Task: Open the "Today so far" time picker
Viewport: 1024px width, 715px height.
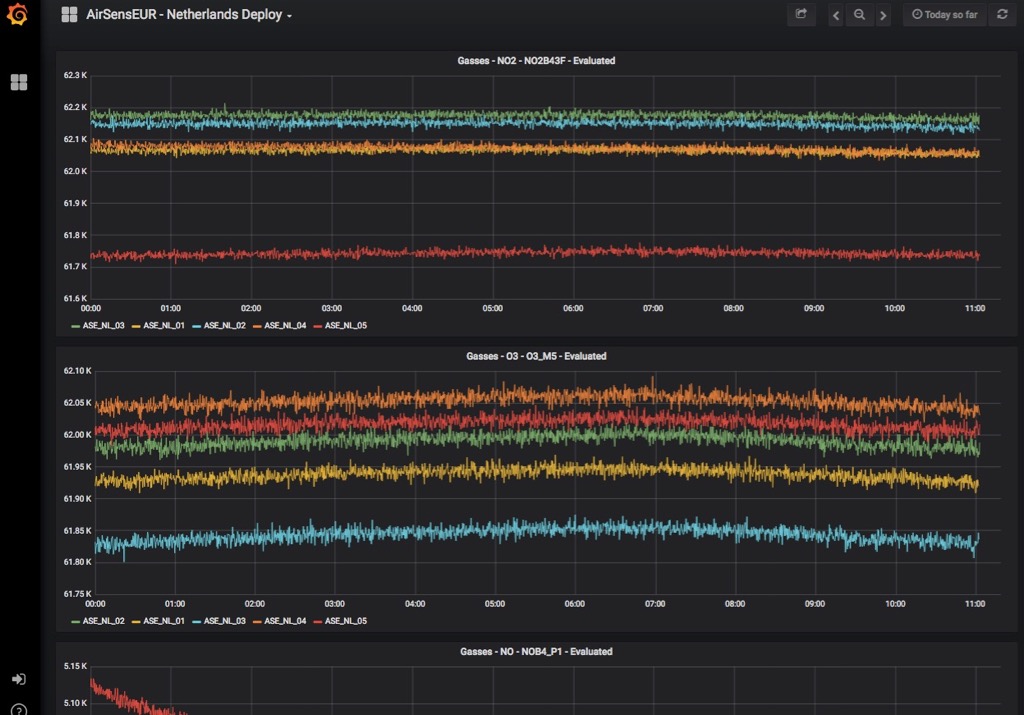Action: (944, 14)
